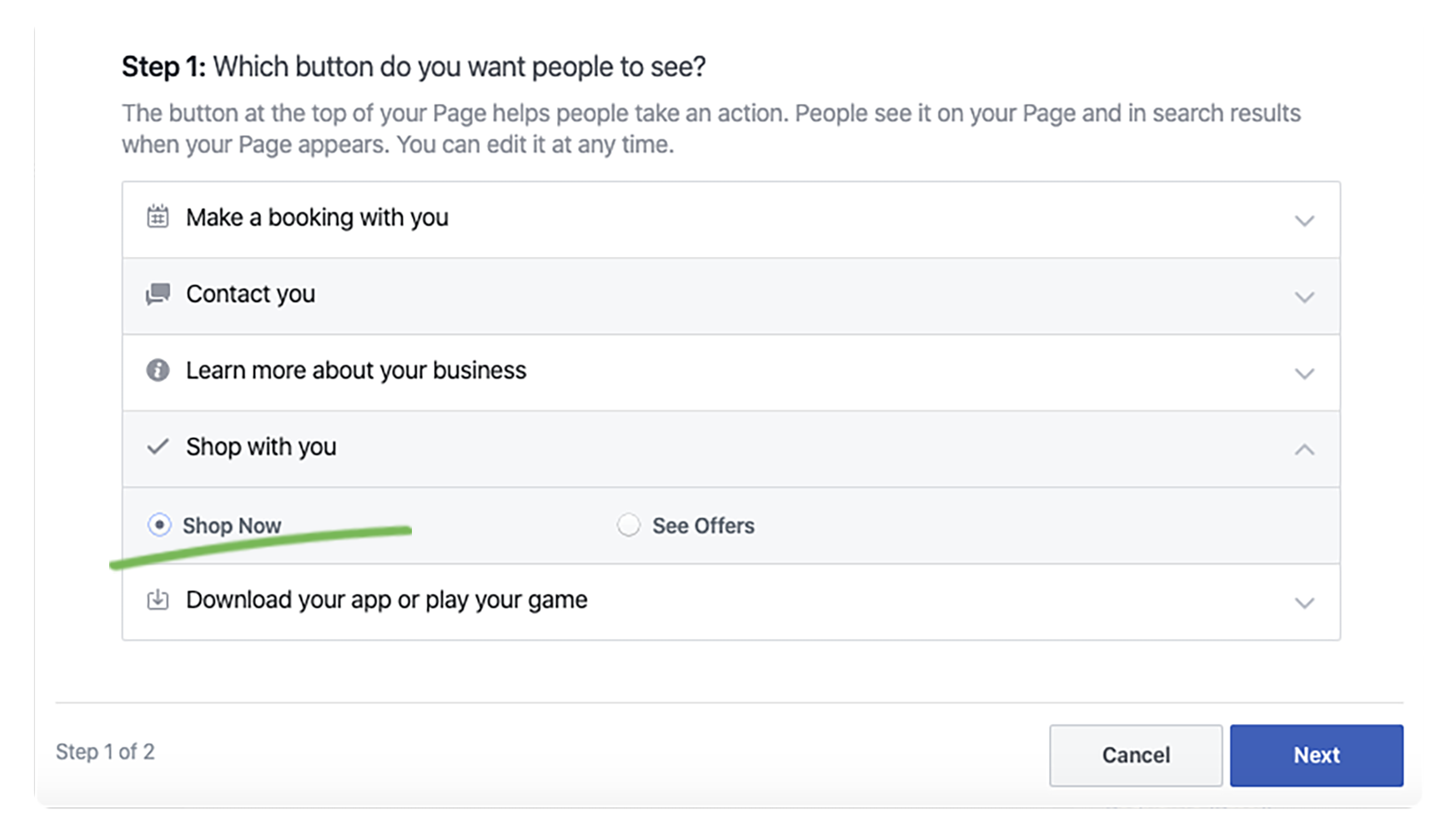
Task: Click the download app icon
Action: pos(158,600)
